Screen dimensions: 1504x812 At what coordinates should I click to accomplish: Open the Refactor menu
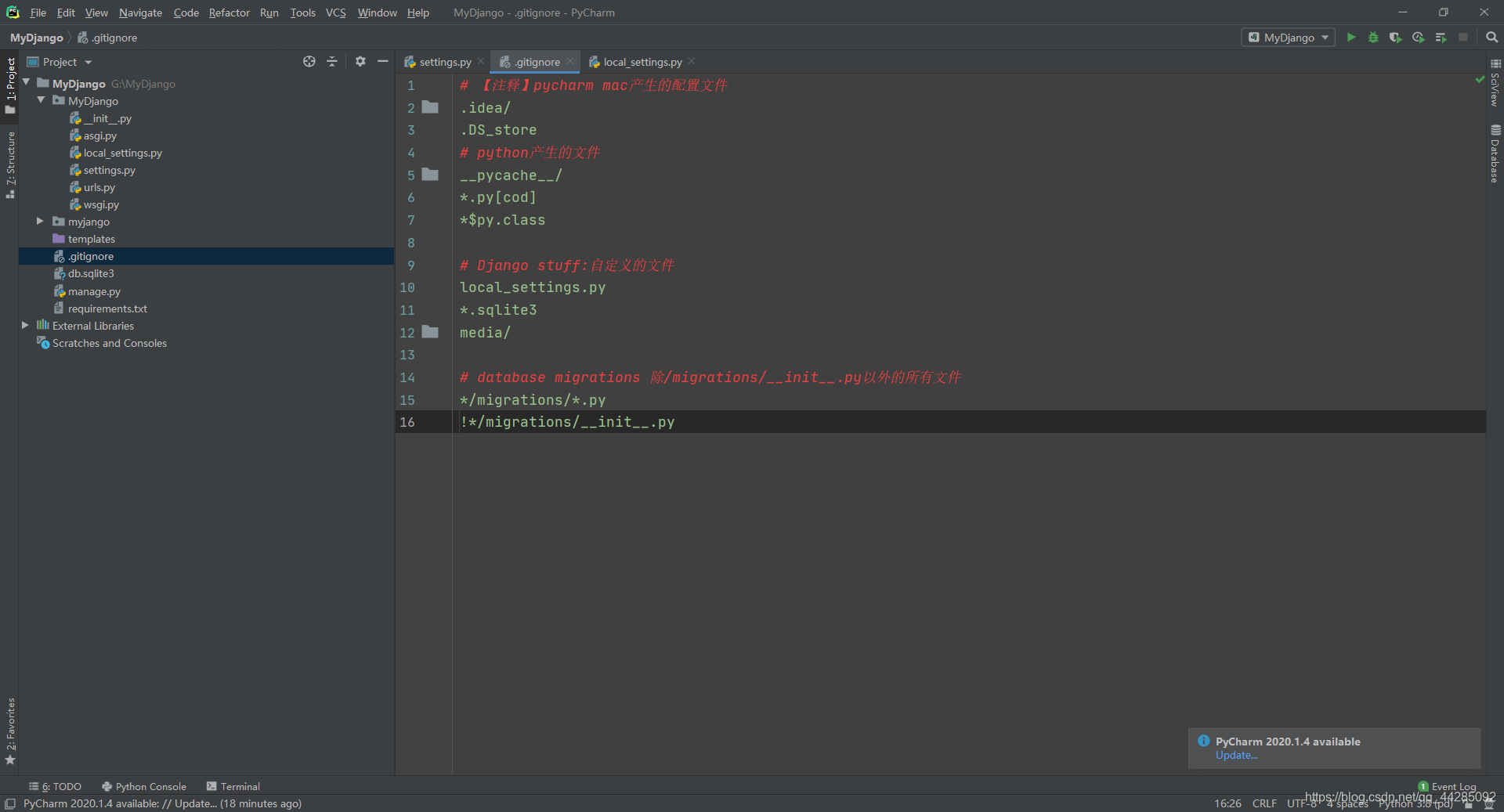[x=229, y=13]
